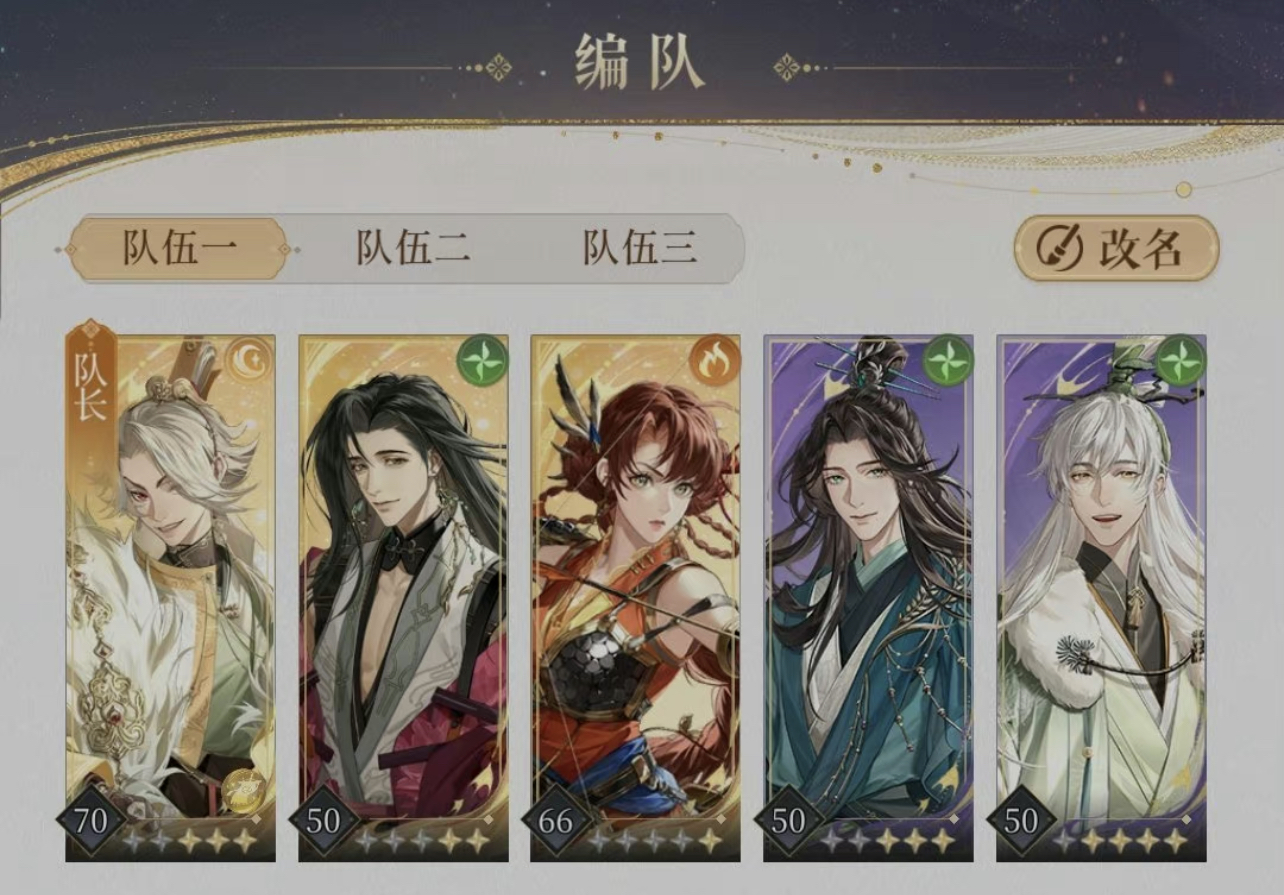This screenshot has height=895, width=1284.
Task: Pick the teal-robed character card
Action: 868,597
